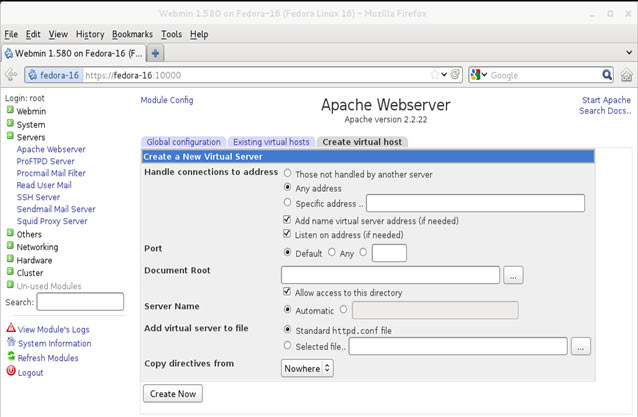Click the Google search magnifier icon
Viewport: 638px width, 417px height.
(x=607, y=75)
